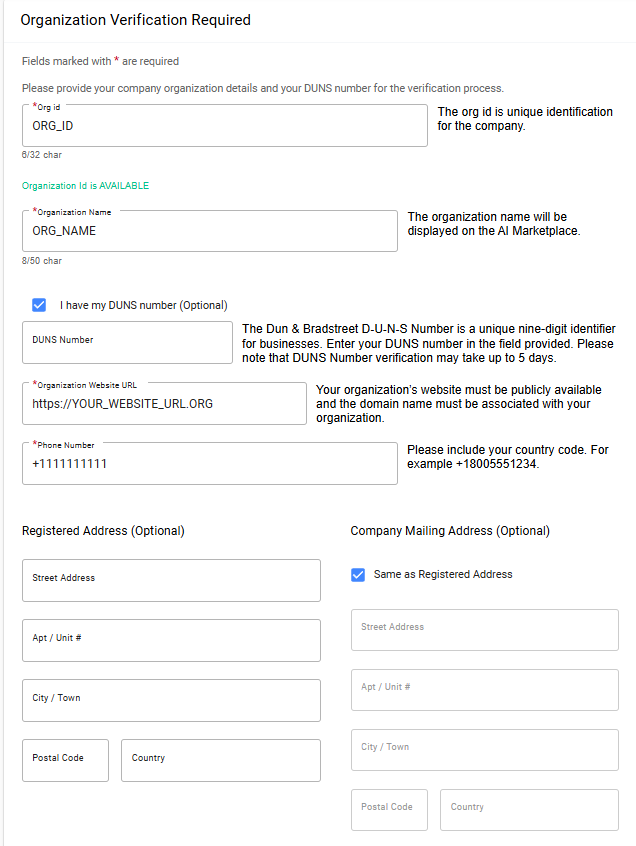Focus Postal Code under Company Mailing Address
Screen dimensions: 636x846
[x=389, y=809]
